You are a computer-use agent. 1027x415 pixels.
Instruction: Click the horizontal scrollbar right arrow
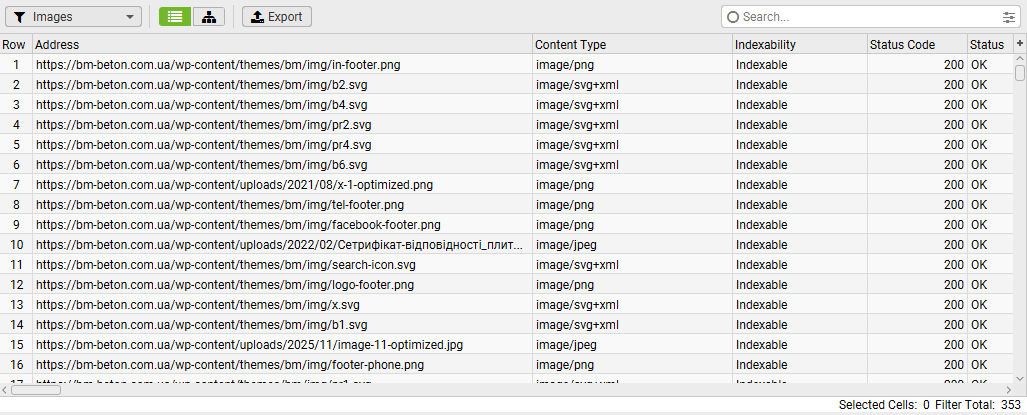[x=1008, y=390]
